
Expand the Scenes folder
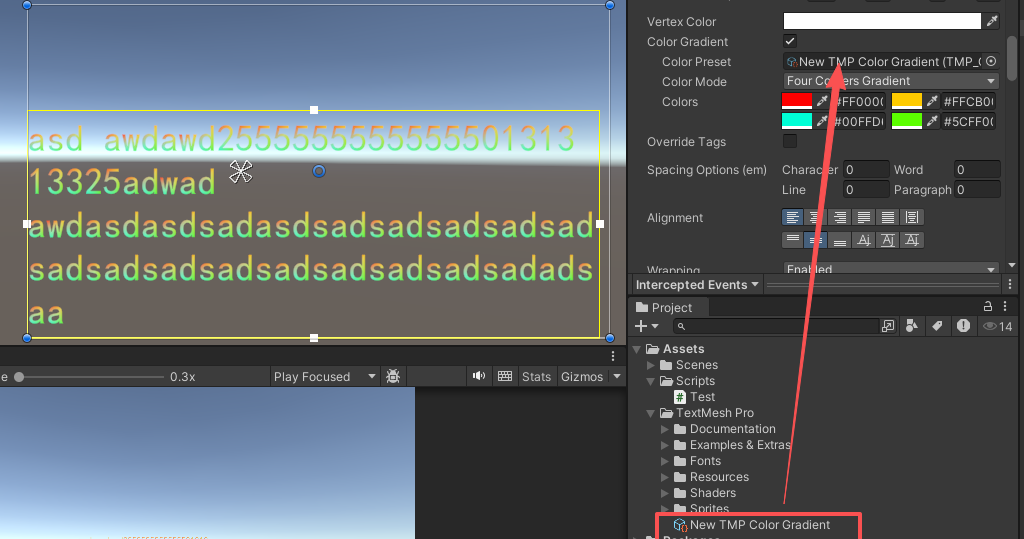[x=650, y=365]
